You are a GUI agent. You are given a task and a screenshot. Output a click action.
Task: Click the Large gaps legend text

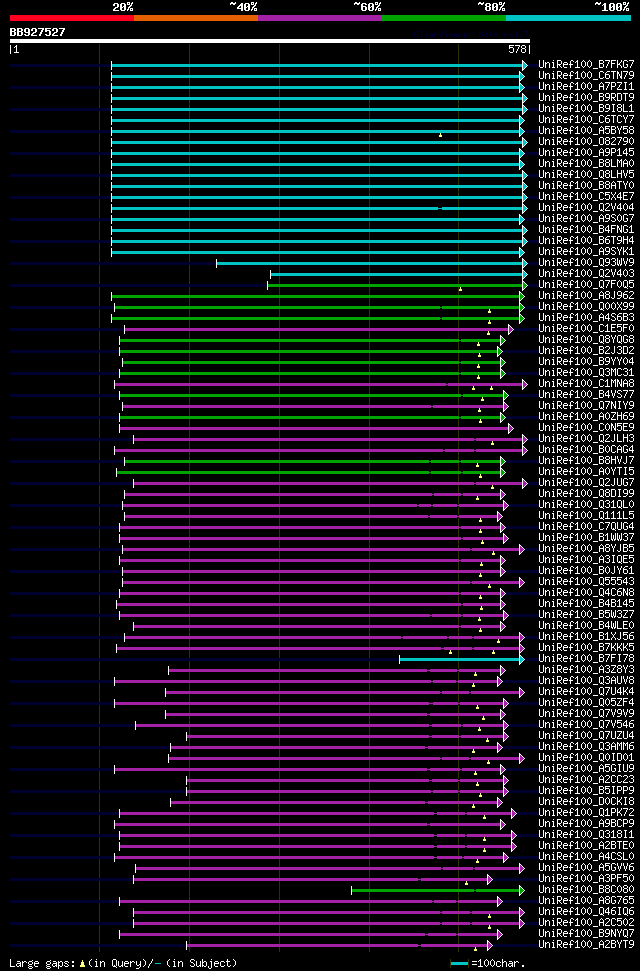click(x=123, y=963)
